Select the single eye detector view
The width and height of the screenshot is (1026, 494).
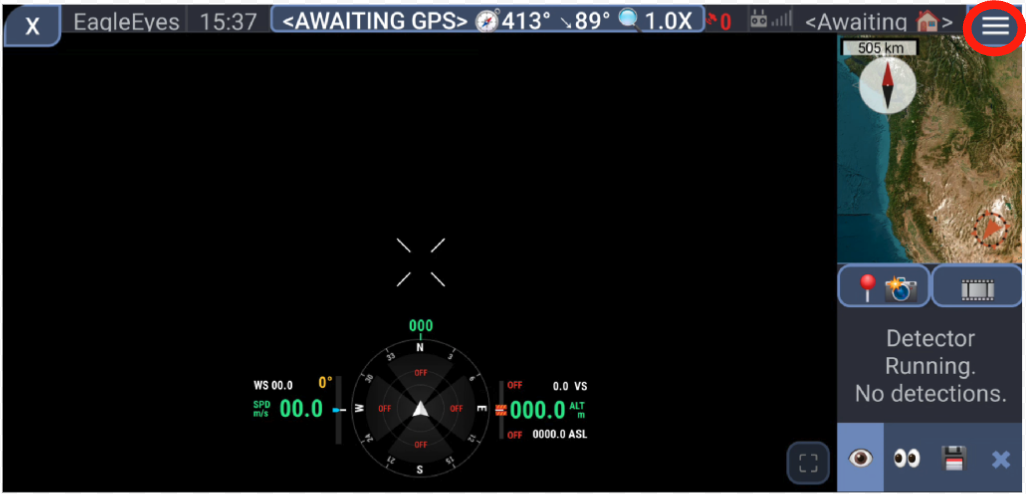click(860, 458)
